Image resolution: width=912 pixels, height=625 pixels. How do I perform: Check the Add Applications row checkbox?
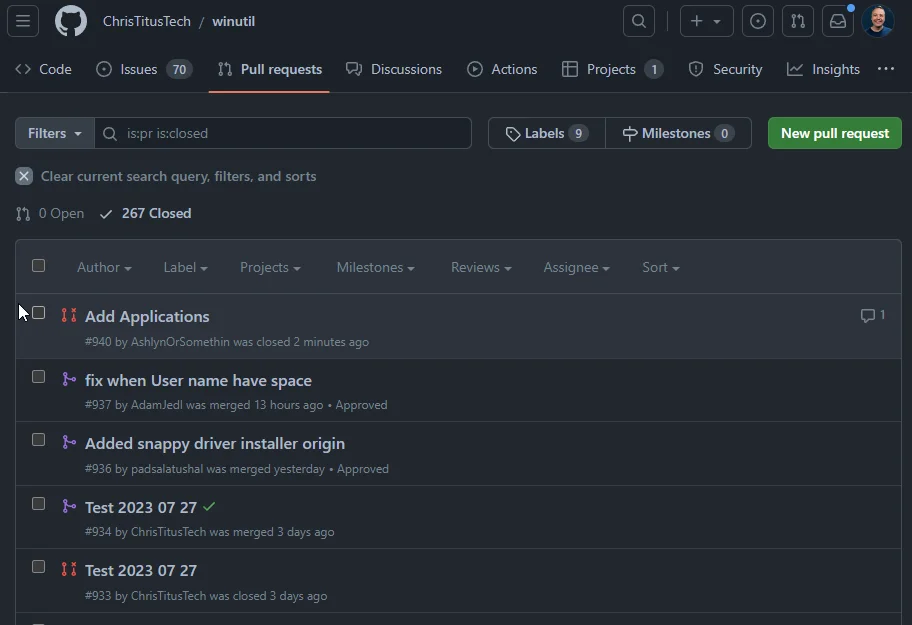pos(38,313)
